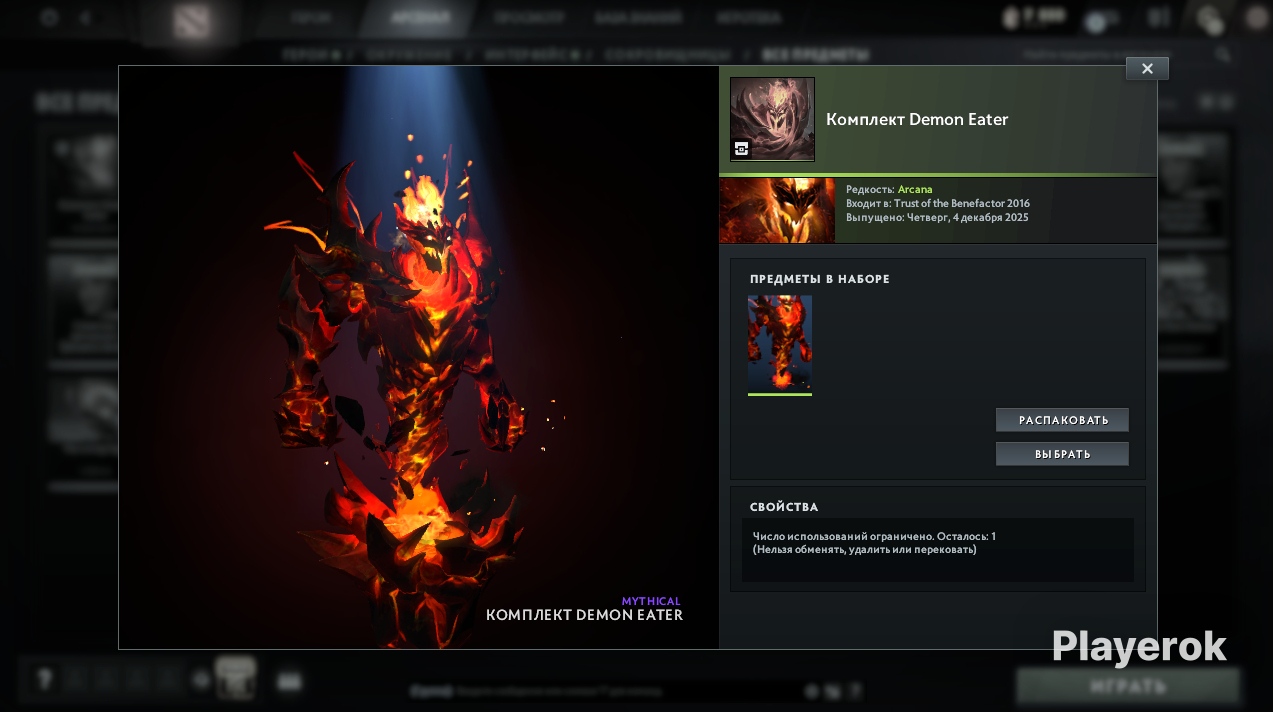Click the MYTHICAL label in the preview
The image size is (1273, 712).
[651, 601]
